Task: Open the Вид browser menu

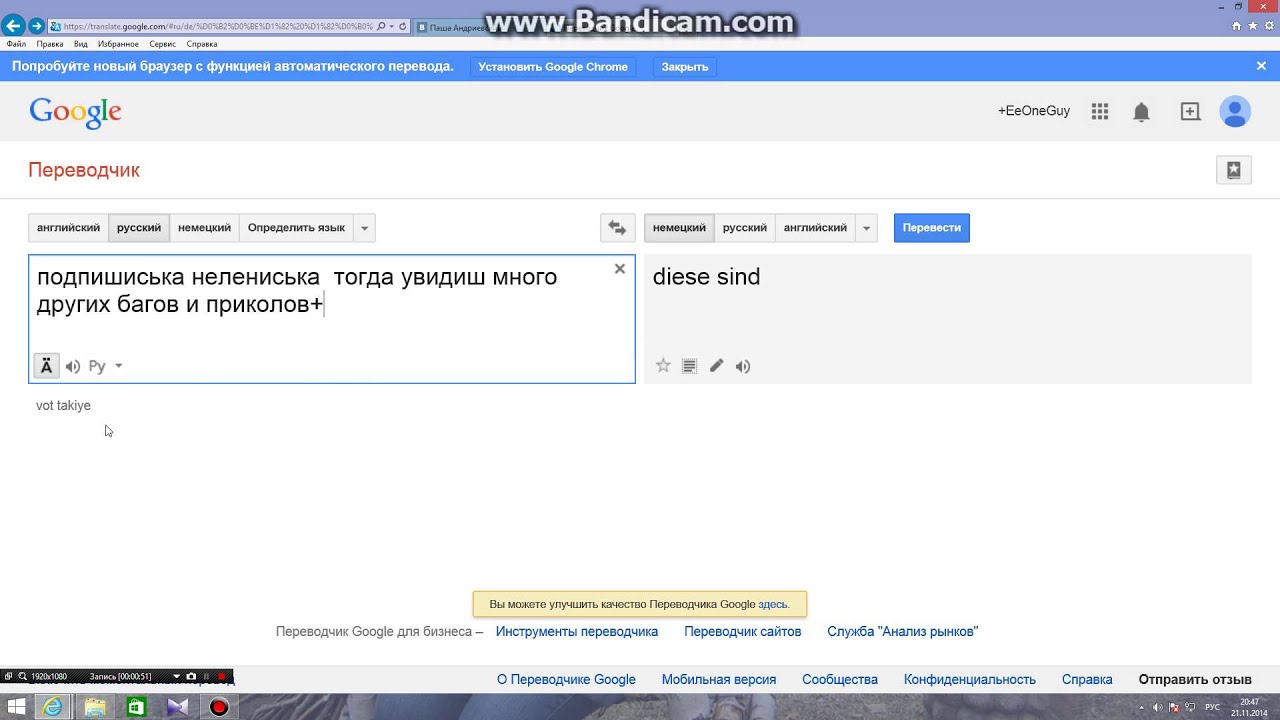Action: [81, 44]
